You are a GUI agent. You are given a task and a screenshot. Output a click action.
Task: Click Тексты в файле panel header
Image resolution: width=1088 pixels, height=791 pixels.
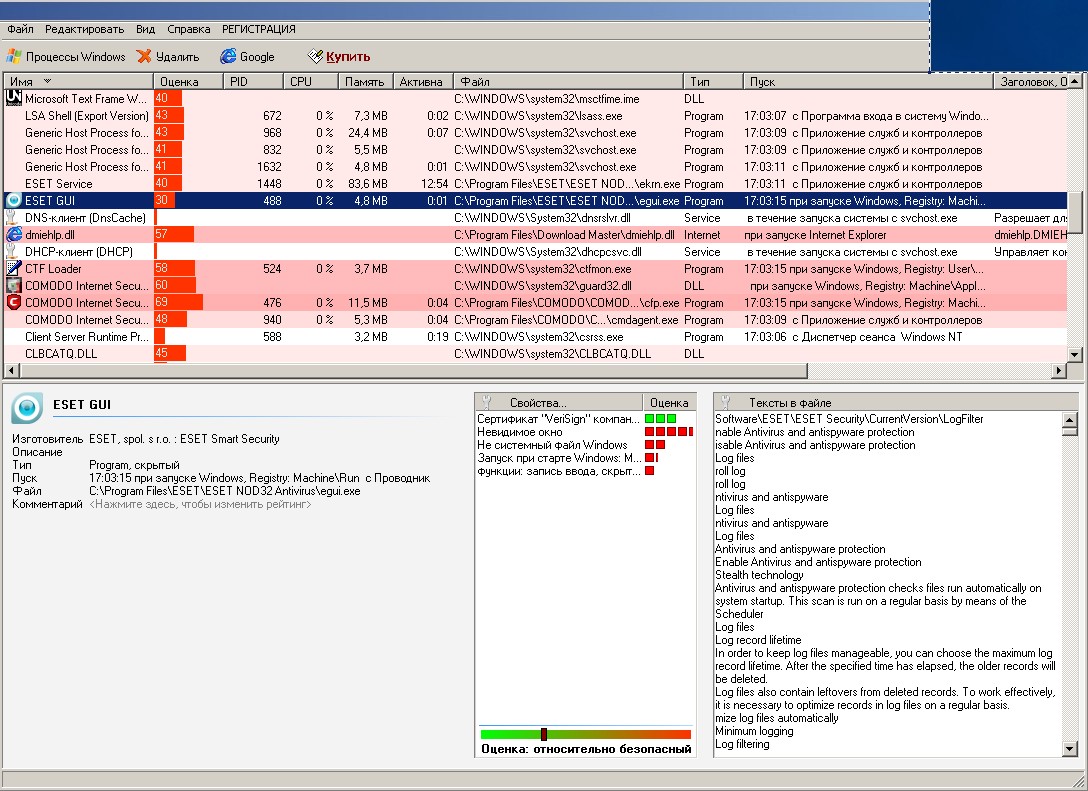tap(896, 402)
